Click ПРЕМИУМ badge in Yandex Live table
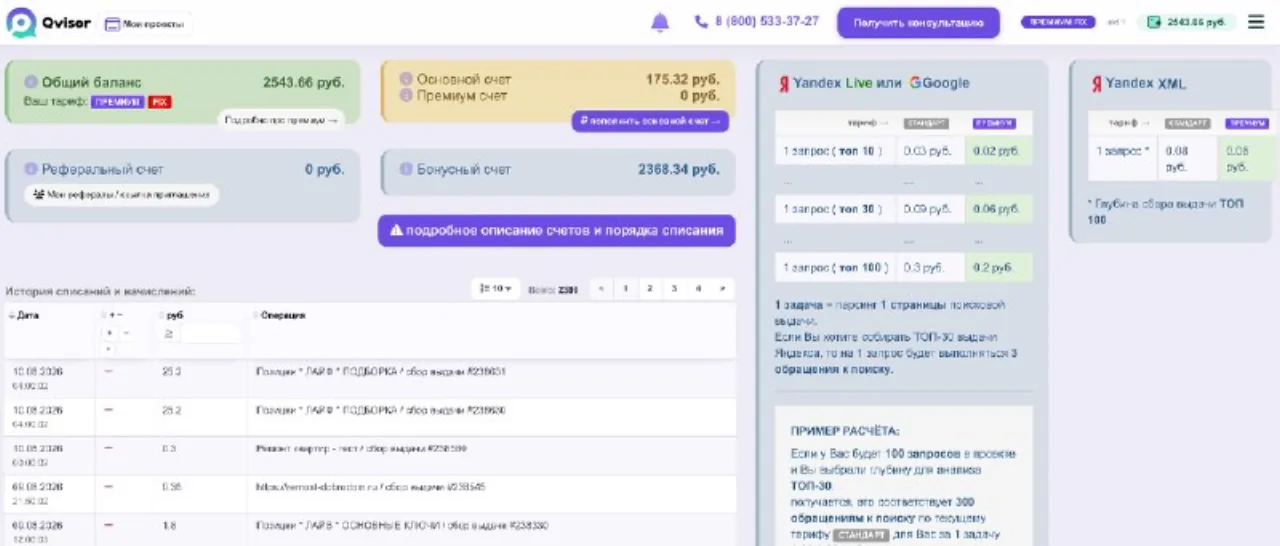Viewport: 1280px width, 546px height. [x=994, y=123]
